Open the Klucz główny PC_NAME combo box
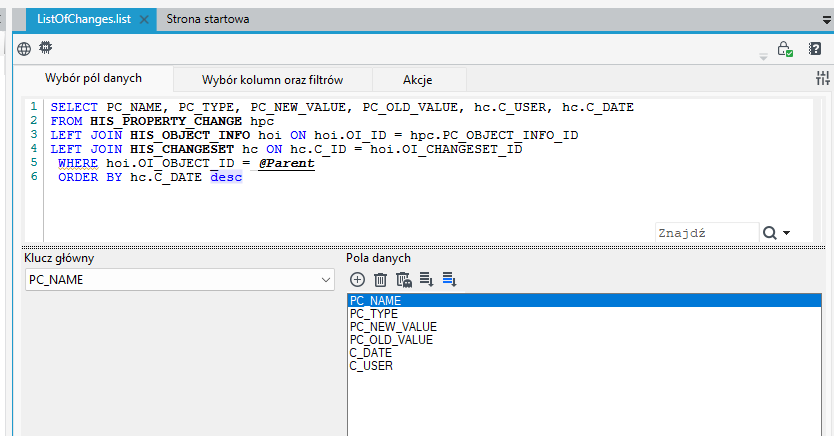Image resolution: width=834 pixels, height=436 pixels. pyautogui.click(x=180, y=280)
